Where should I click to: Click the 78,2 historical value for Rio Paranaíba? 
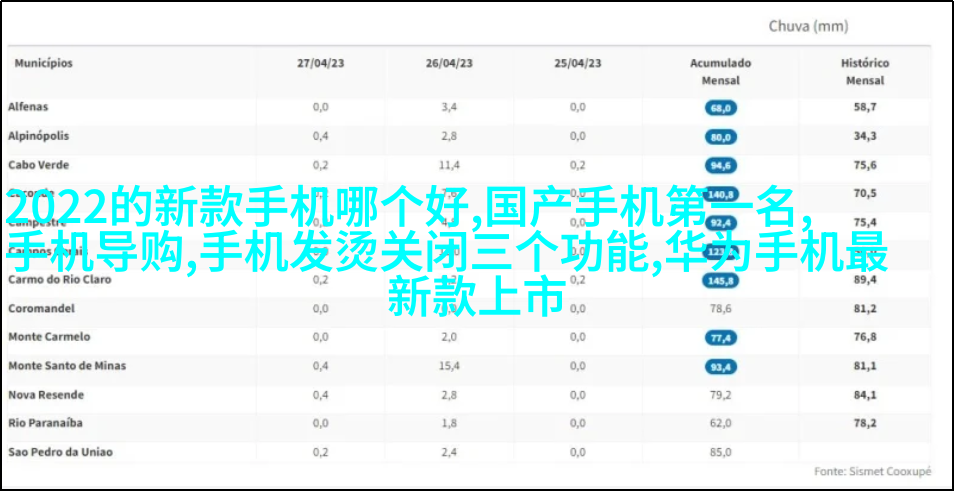(x=865, y=423)
